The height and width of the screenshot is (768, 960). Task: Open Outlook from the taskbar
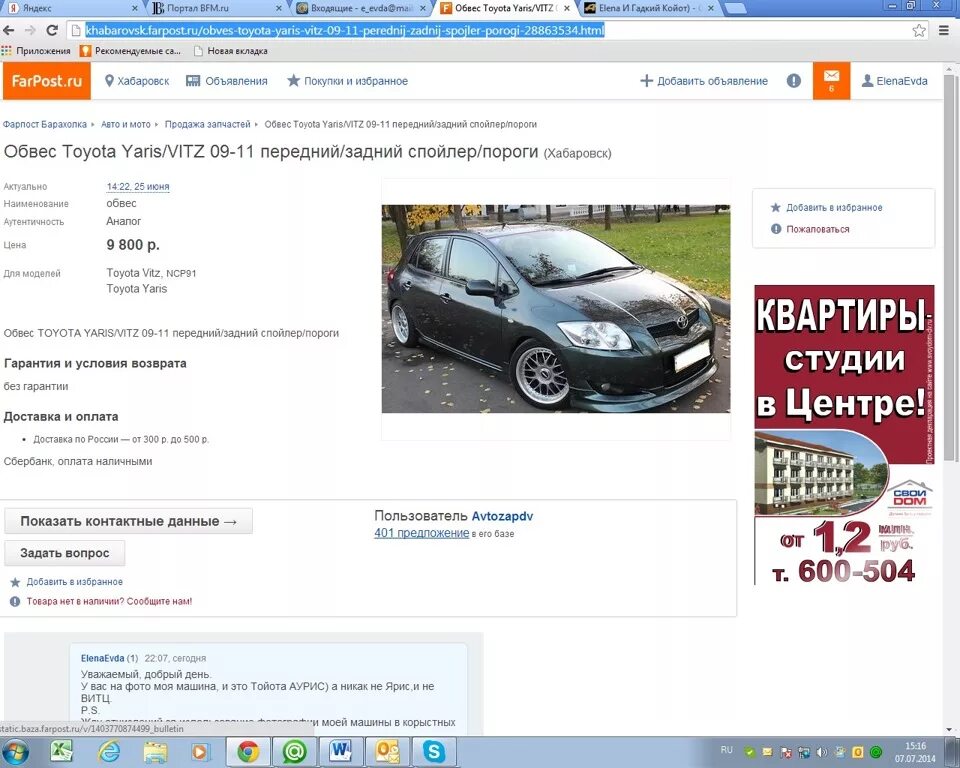[387, 751]
